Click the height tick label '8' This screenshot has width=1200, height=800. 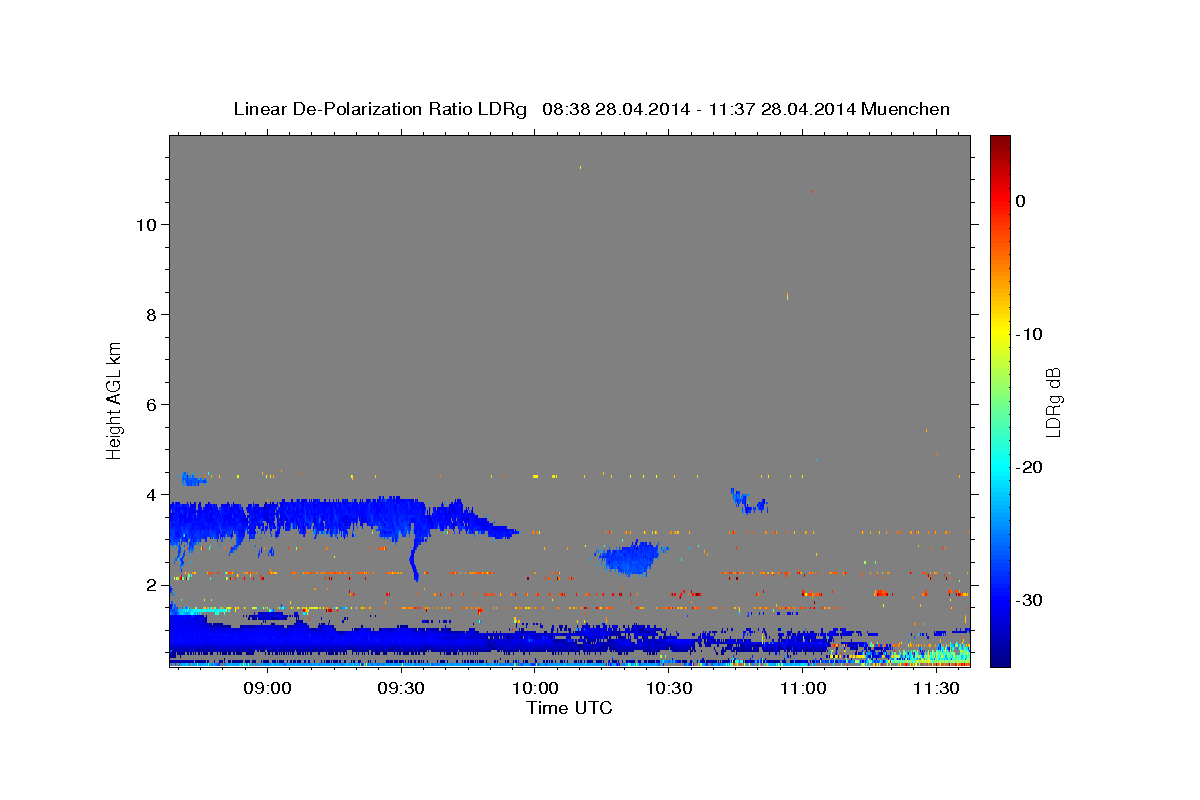click(x=152, y=314)
